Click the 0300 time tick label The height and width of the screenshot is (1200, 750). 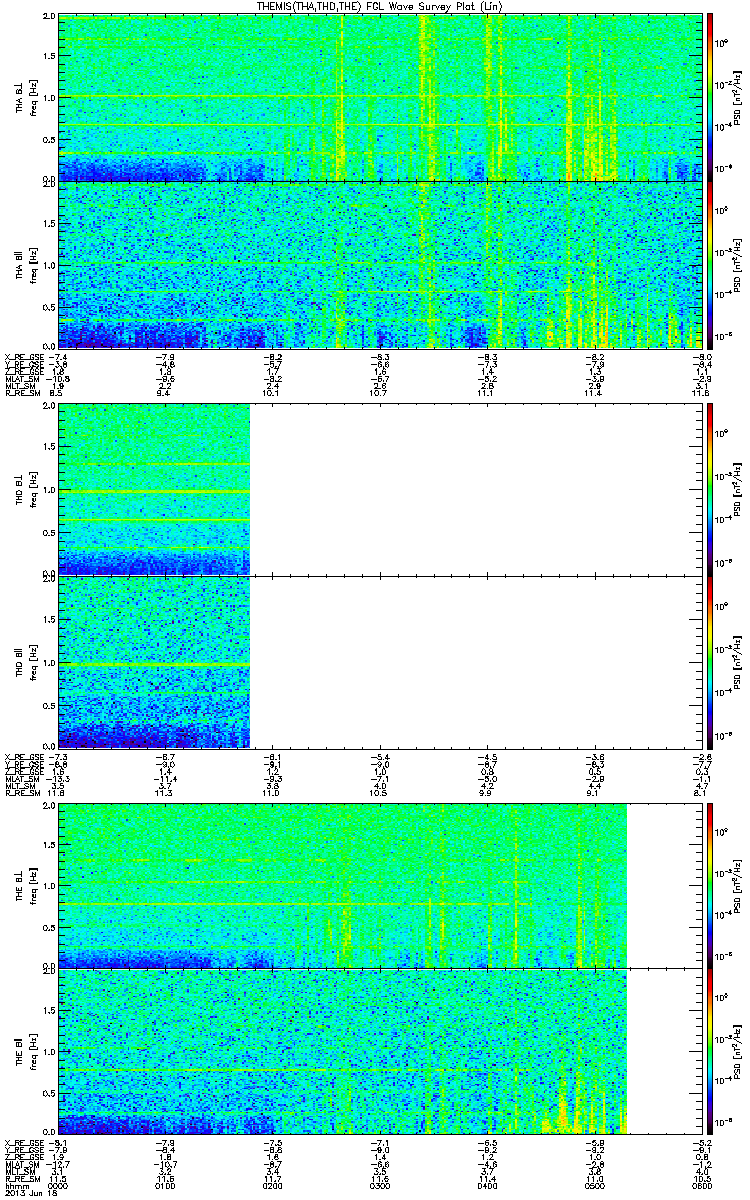pos(381,1187)
